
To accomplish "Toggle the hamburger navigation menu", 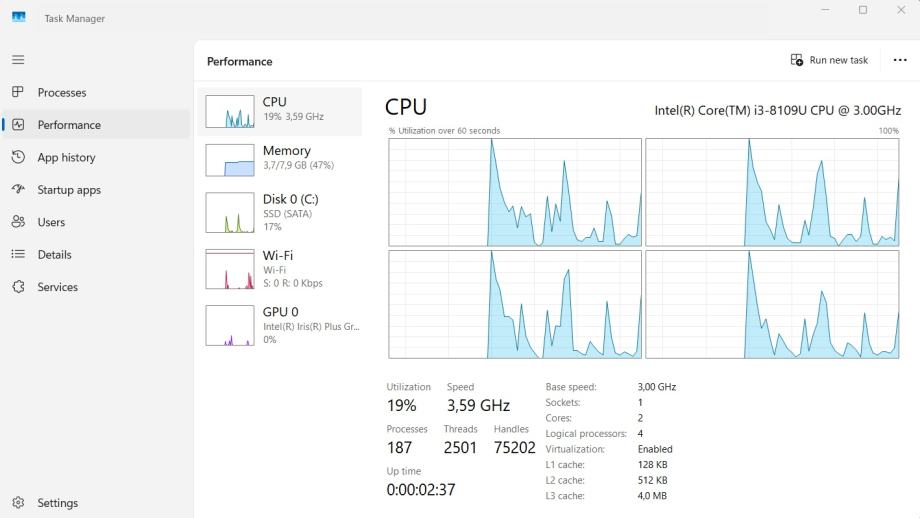I will 18,60.
